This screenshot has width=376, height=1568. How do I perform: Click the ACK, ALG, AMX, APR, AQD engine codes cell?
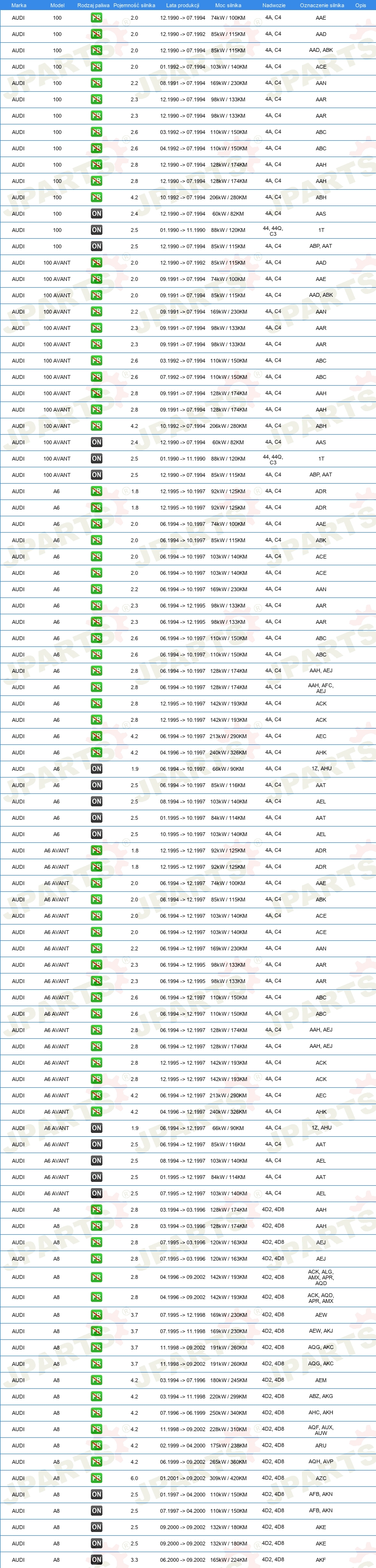coord(321,1278)
